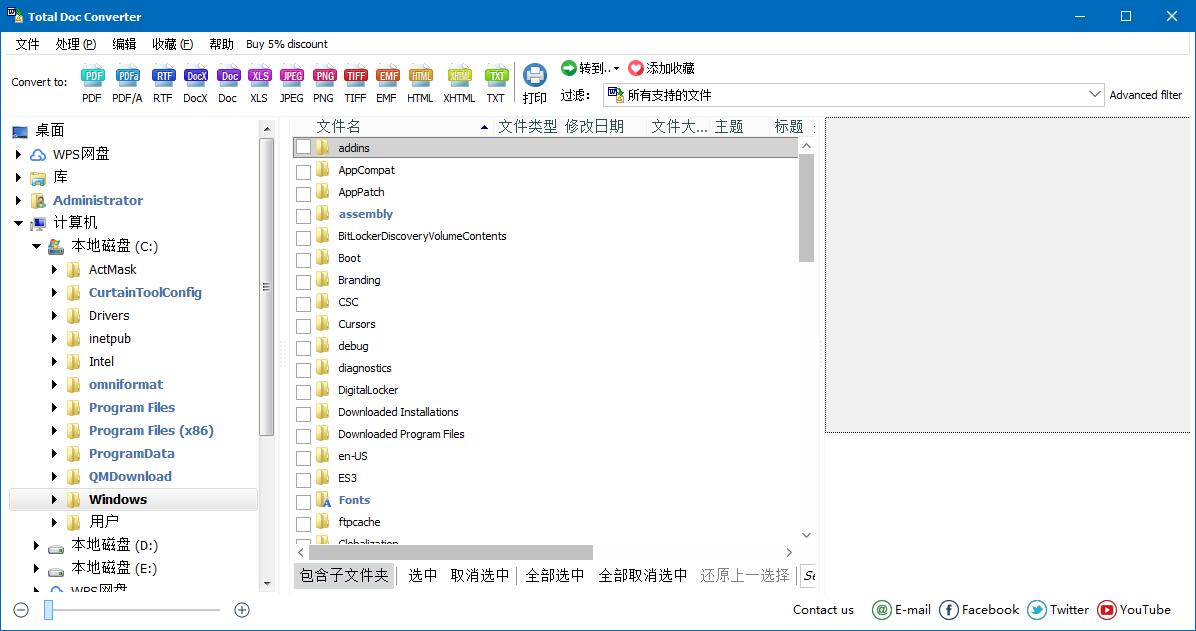
Task: Open the Advanced filter link
Action: tap(1146, 95)
